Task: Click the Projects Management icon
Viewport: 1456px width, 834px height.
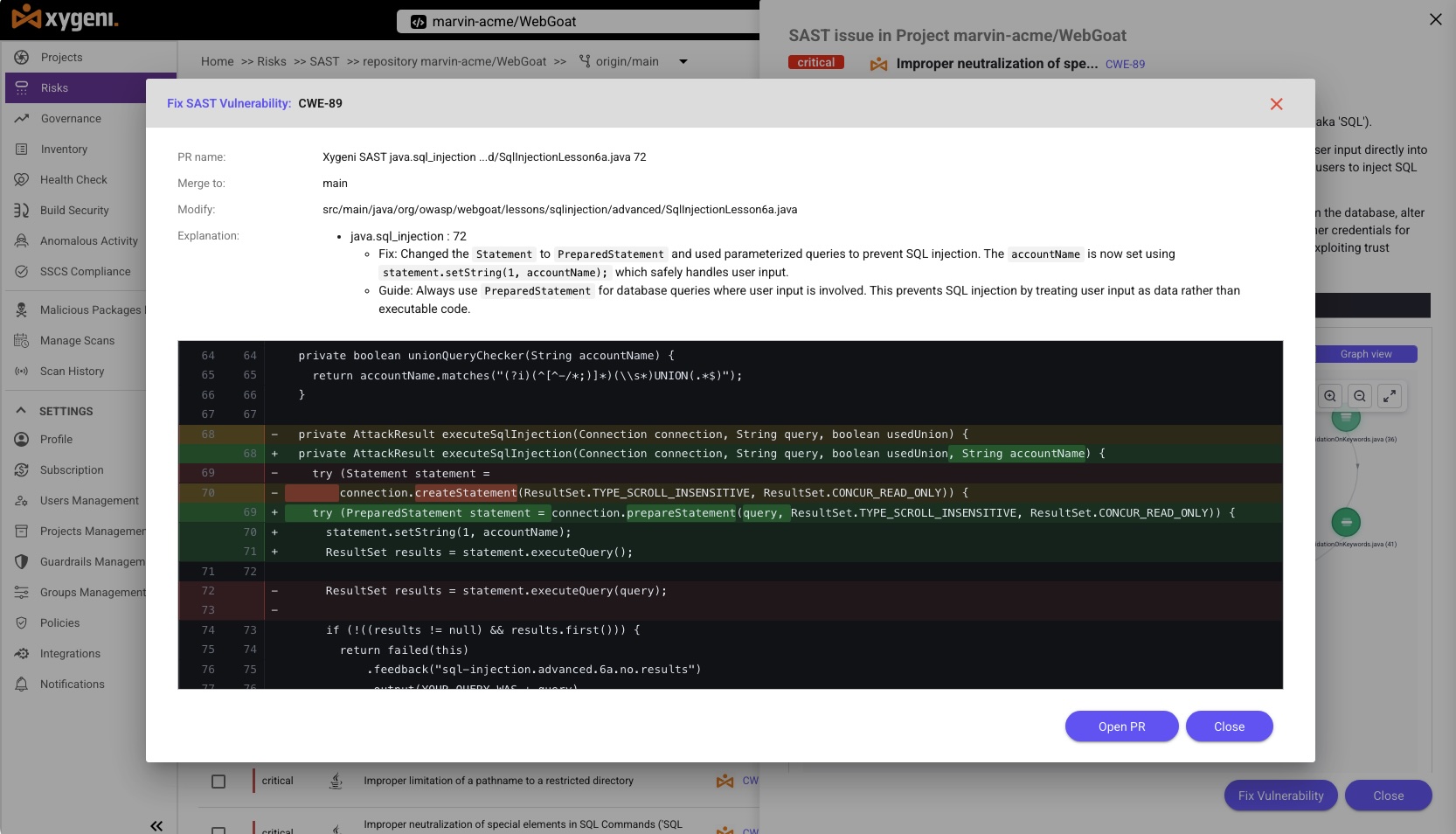Action: point(22,532)
